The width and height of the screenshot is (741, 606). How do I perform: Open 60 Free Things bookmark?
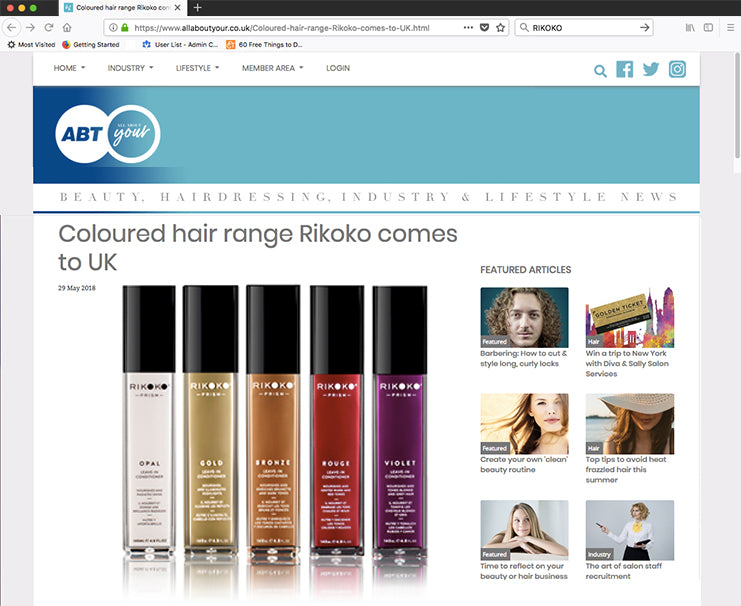(264, 44)
